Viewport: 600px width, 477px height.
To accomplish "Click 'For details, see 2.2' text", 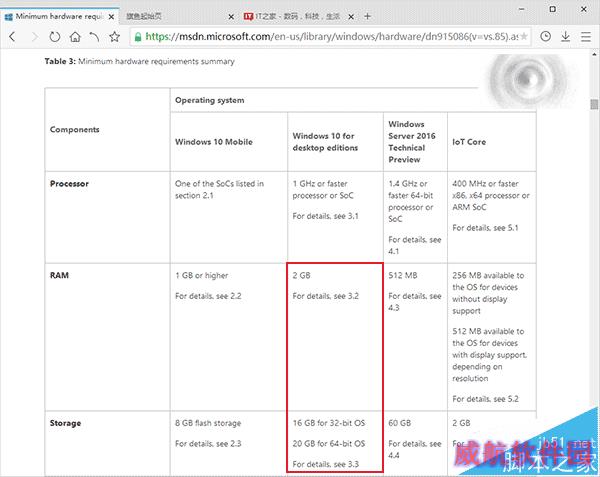I will 208,296.
